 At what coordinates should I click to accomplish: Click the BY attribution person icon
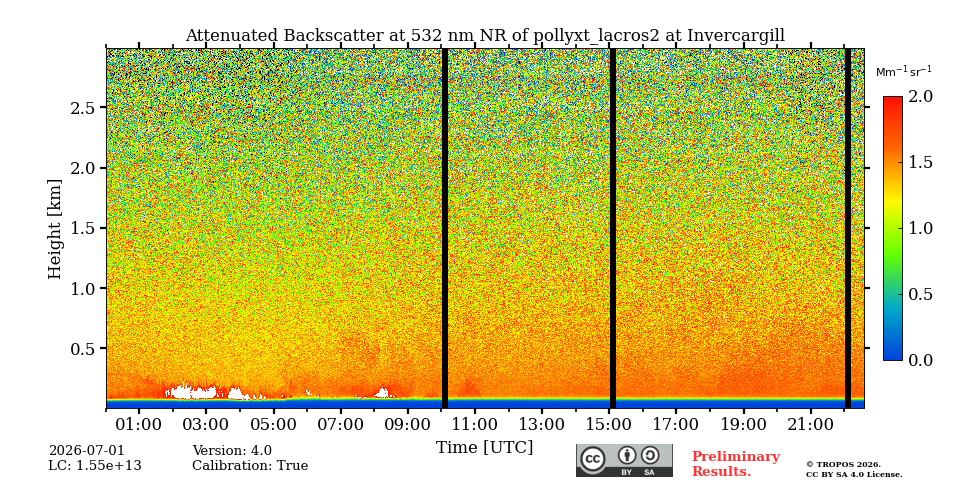626,456
